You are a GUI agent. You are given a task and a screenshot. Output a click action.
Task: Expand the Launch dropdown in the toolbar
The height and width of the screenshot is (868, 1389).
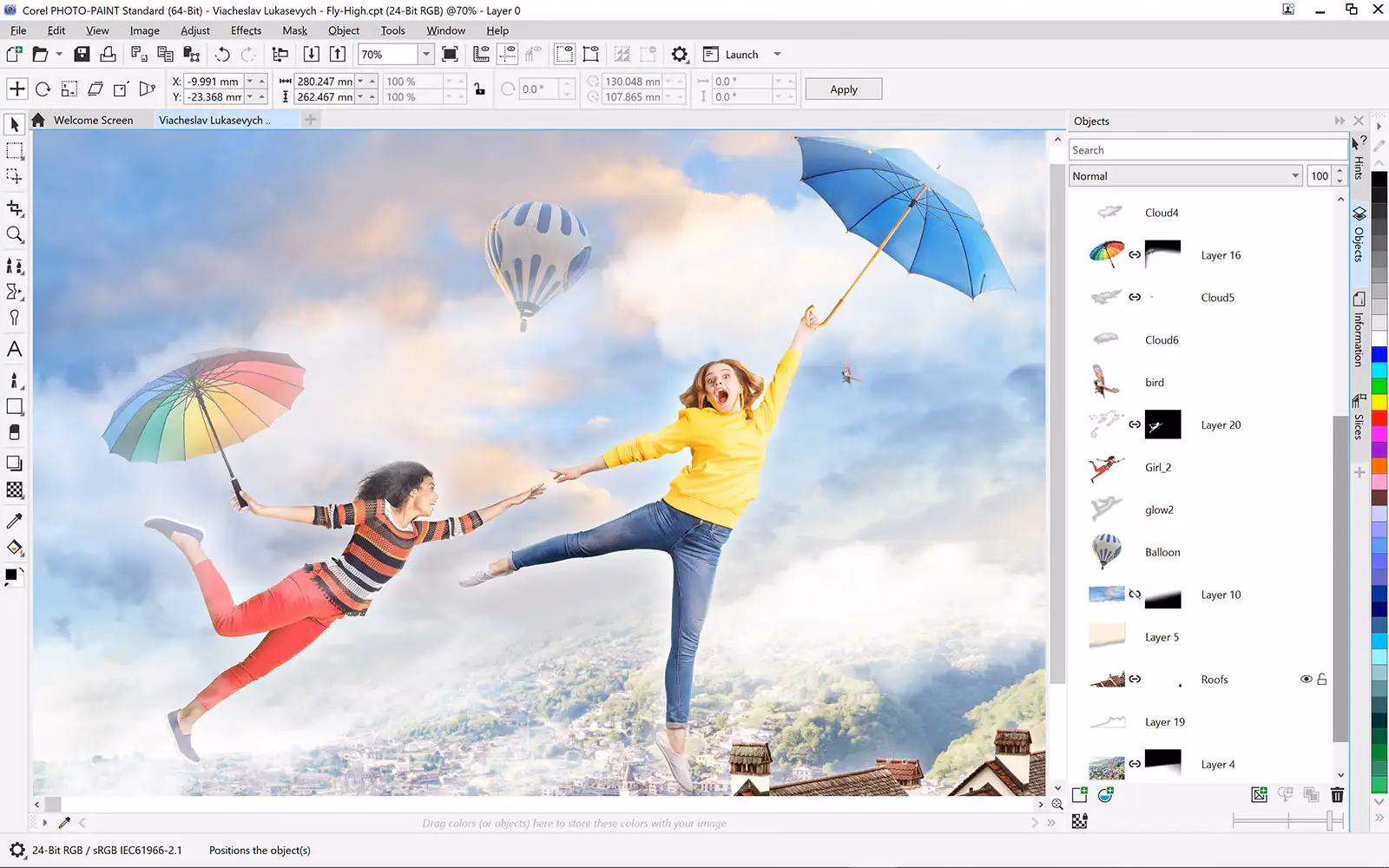coord(777,54)
